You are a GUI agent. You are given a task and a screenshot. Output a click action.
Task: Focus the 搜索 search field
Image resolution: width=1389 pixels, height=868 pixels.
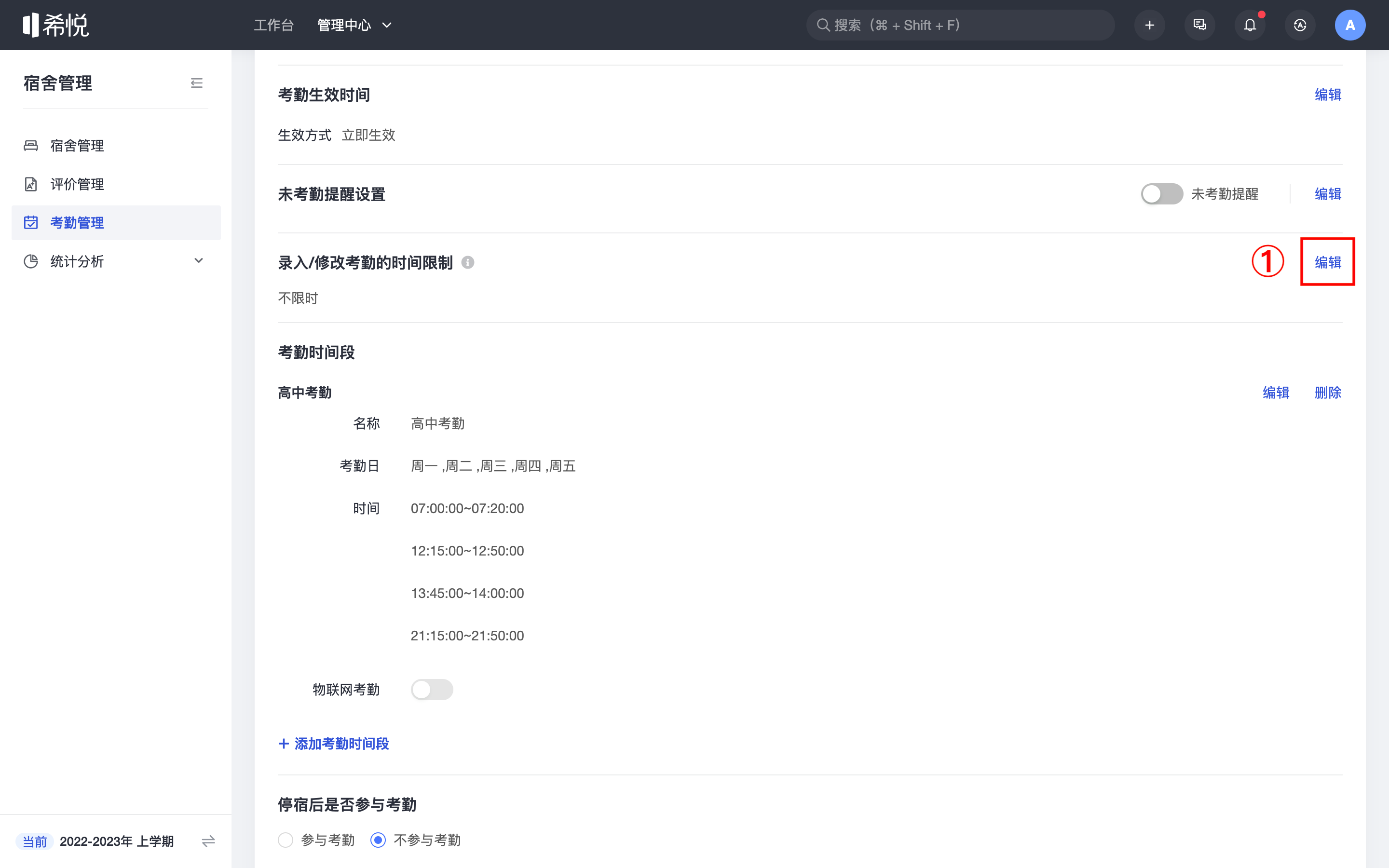pos(960,25)
